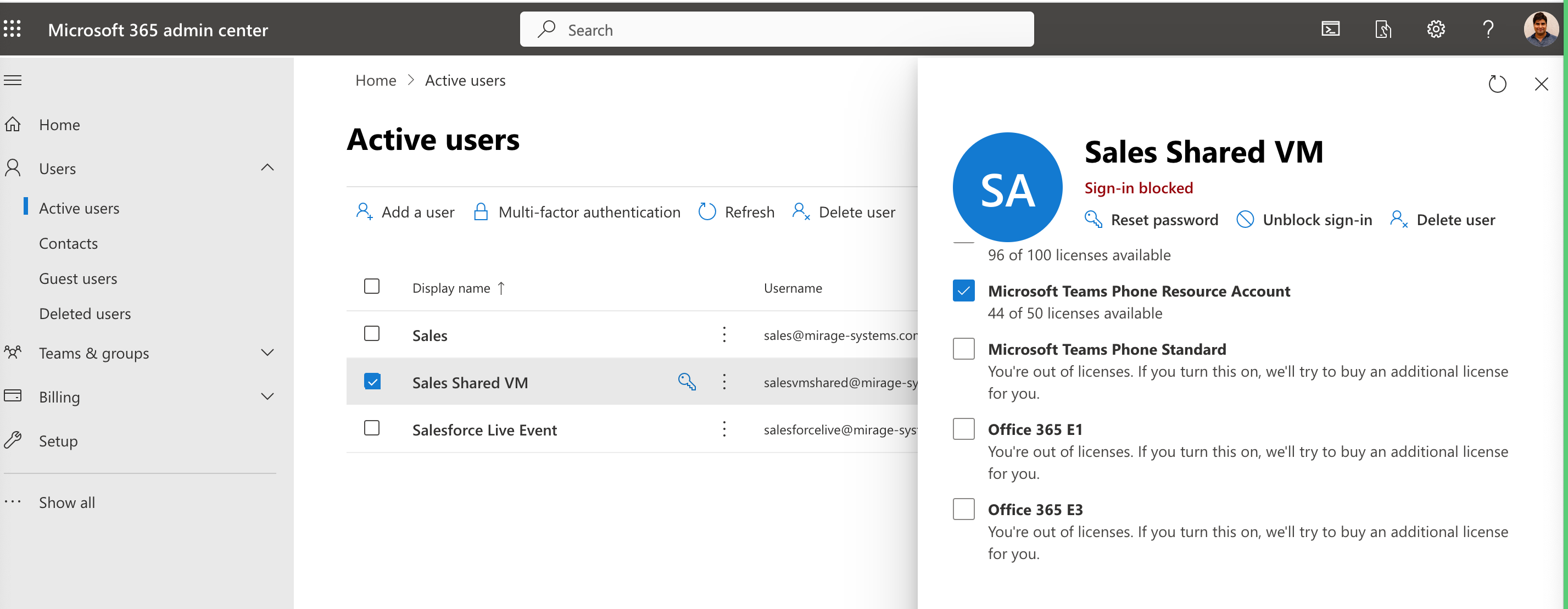
Task: Click Unblock sign-in button
Action: [1304, 220]
